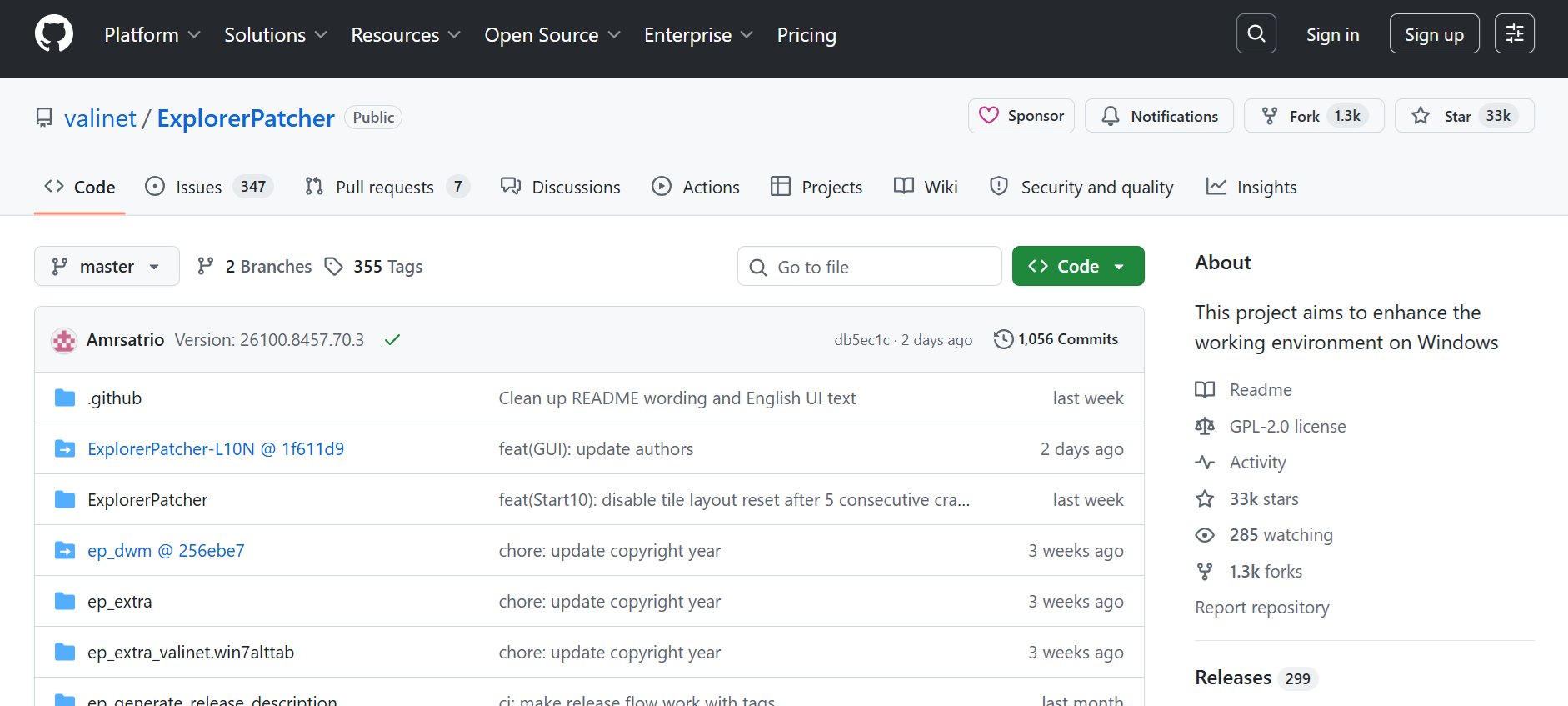Viewport: 1568px width, 706px height.
Task: Click the GitHub logo home icon
Action: (54, 34)
